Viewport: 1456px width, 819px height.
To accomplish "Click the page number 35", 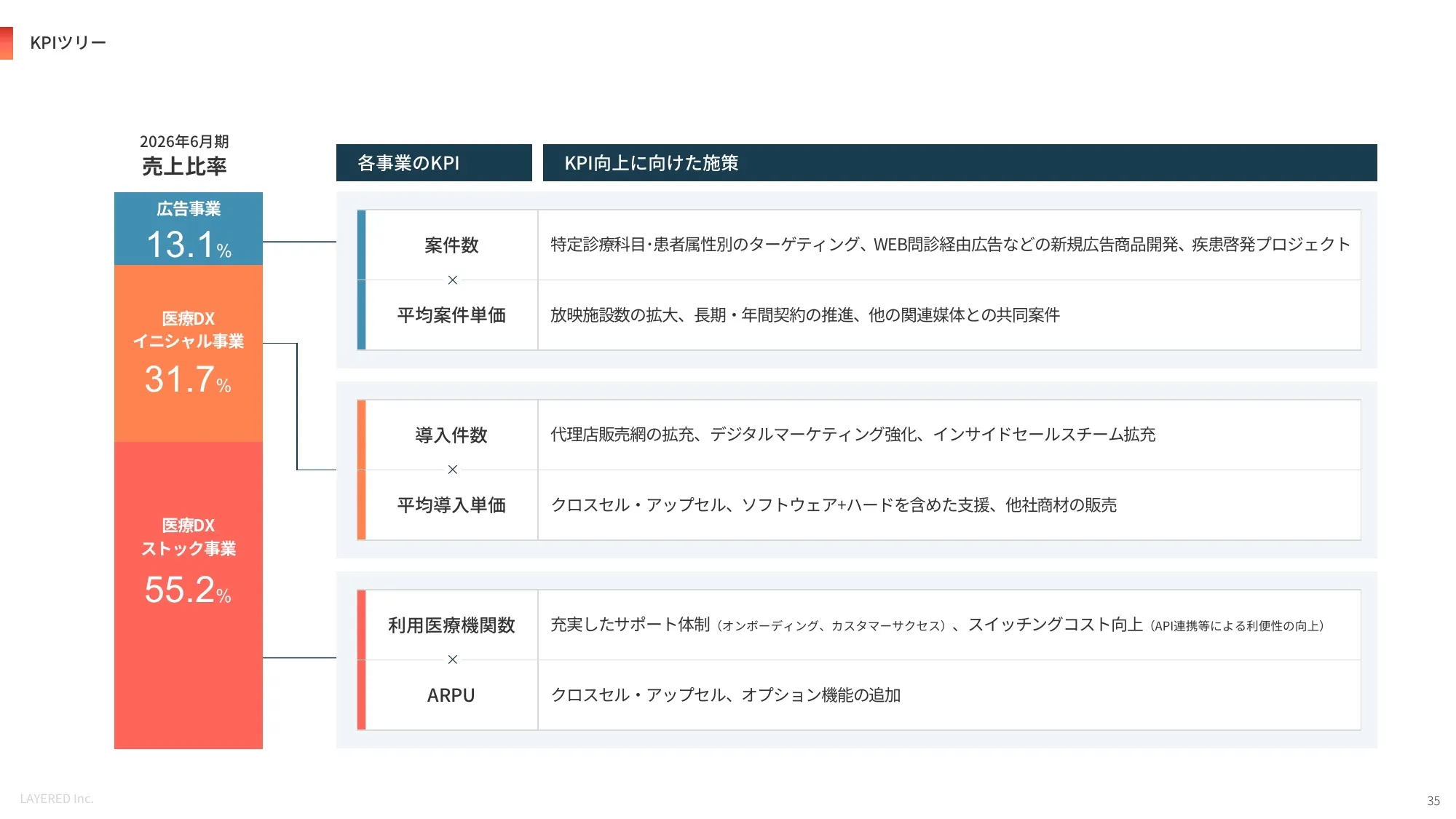I will click(x=1433, y=801).
